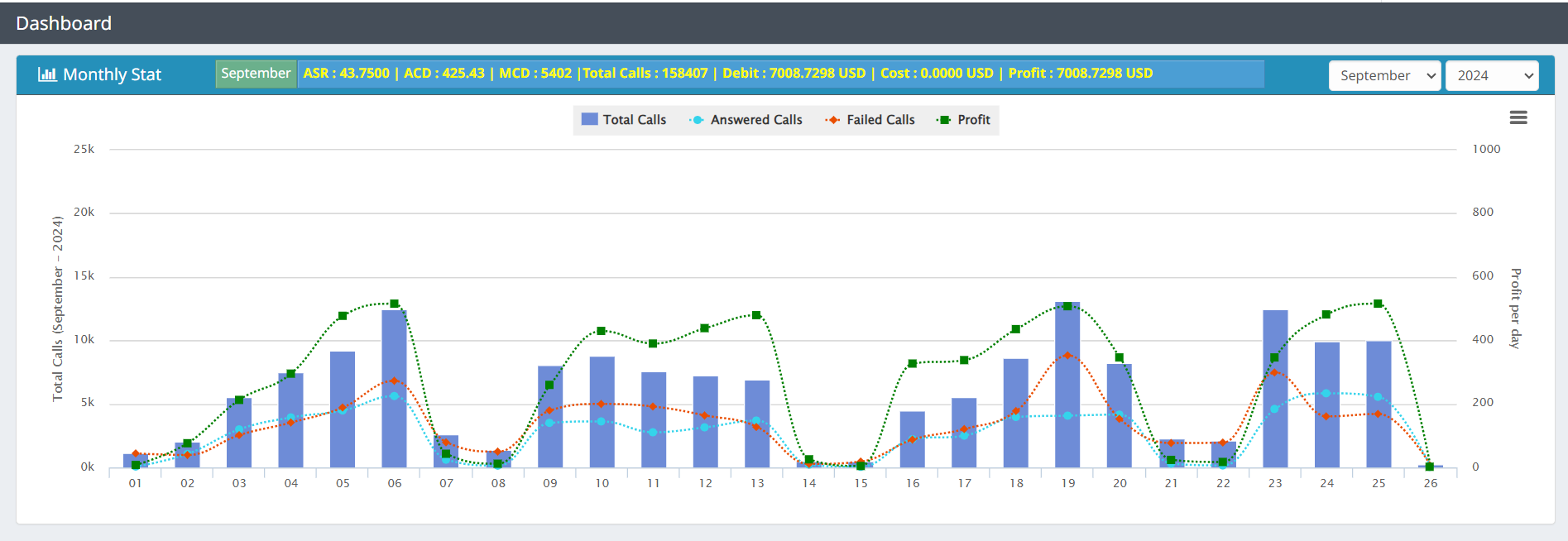Click the Total Calls blue legend swatch
The image size is (1568, 541).
pos(589,119)
